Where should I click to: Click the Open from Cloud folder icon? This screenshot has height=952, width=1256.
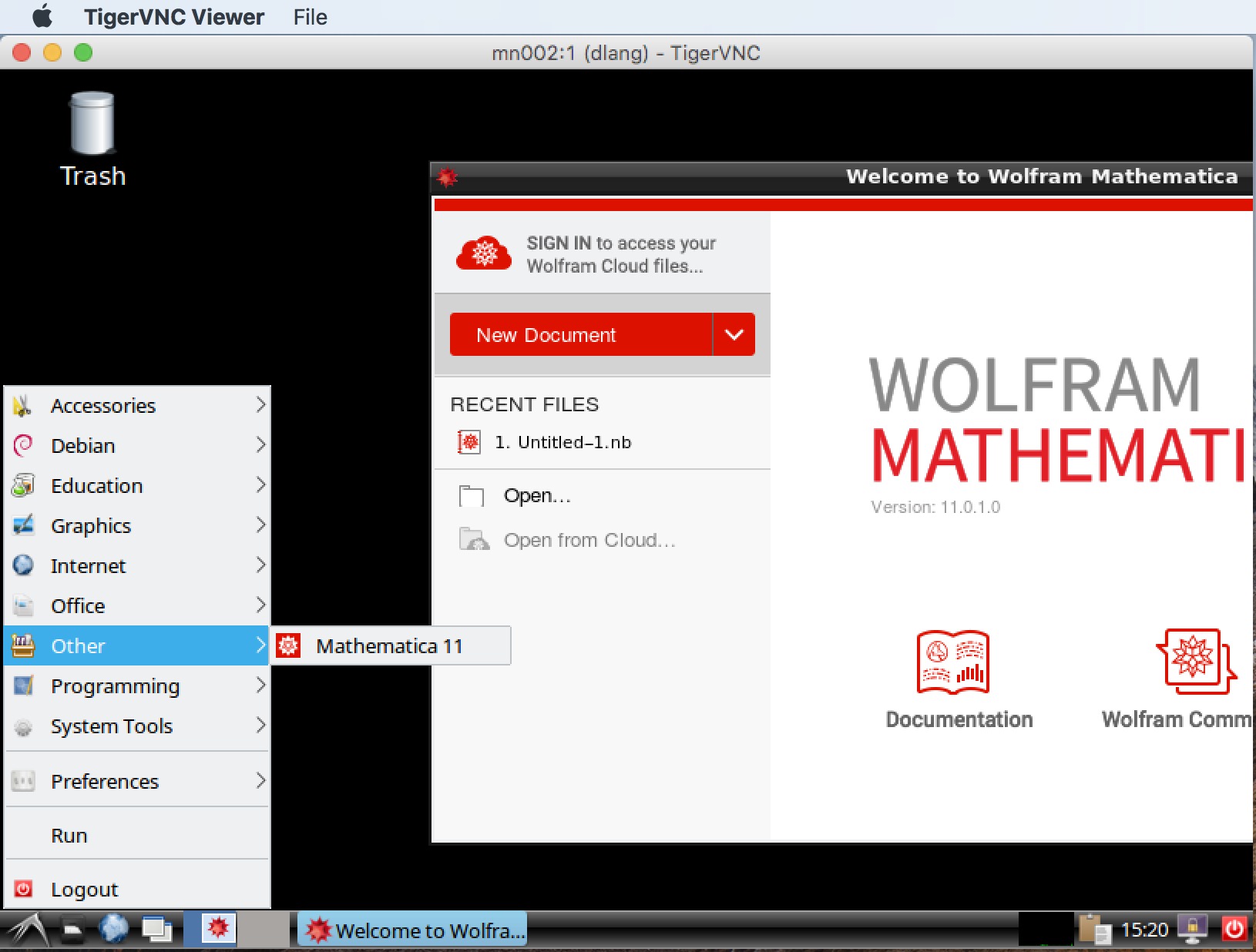pyautogui.click(x=474, y=539)
